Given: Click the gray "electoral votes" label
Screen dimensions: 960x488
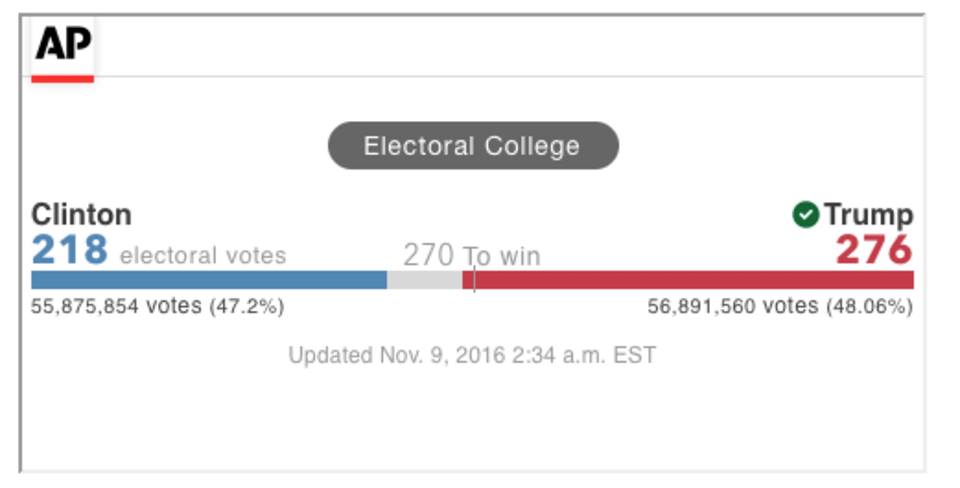Looking at the screenshot, I should pos(202,256).
